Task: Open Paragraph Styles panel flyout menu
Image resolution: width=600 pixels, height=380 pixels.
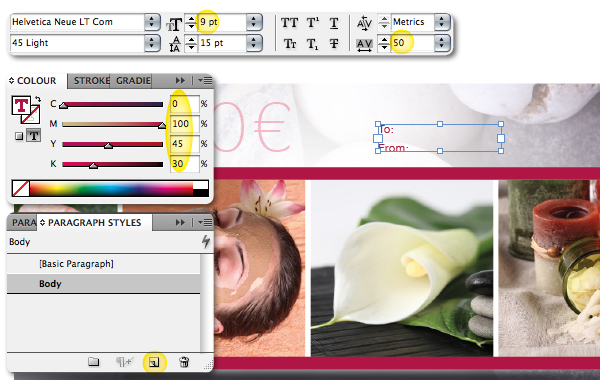Action: coord(205,222)
